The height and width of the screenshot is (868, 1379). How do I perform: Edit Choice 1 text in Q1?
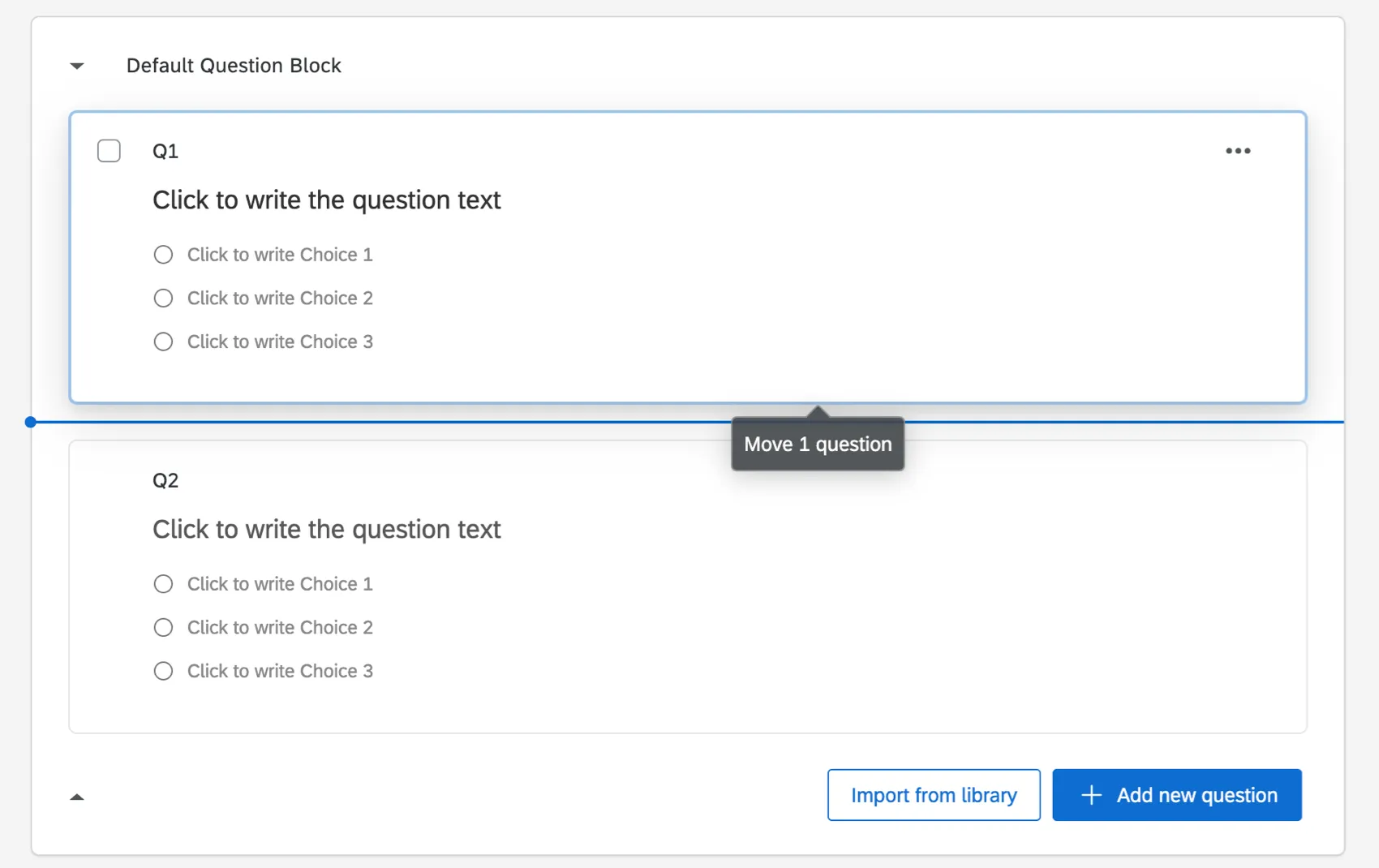(x=280, y=254)
